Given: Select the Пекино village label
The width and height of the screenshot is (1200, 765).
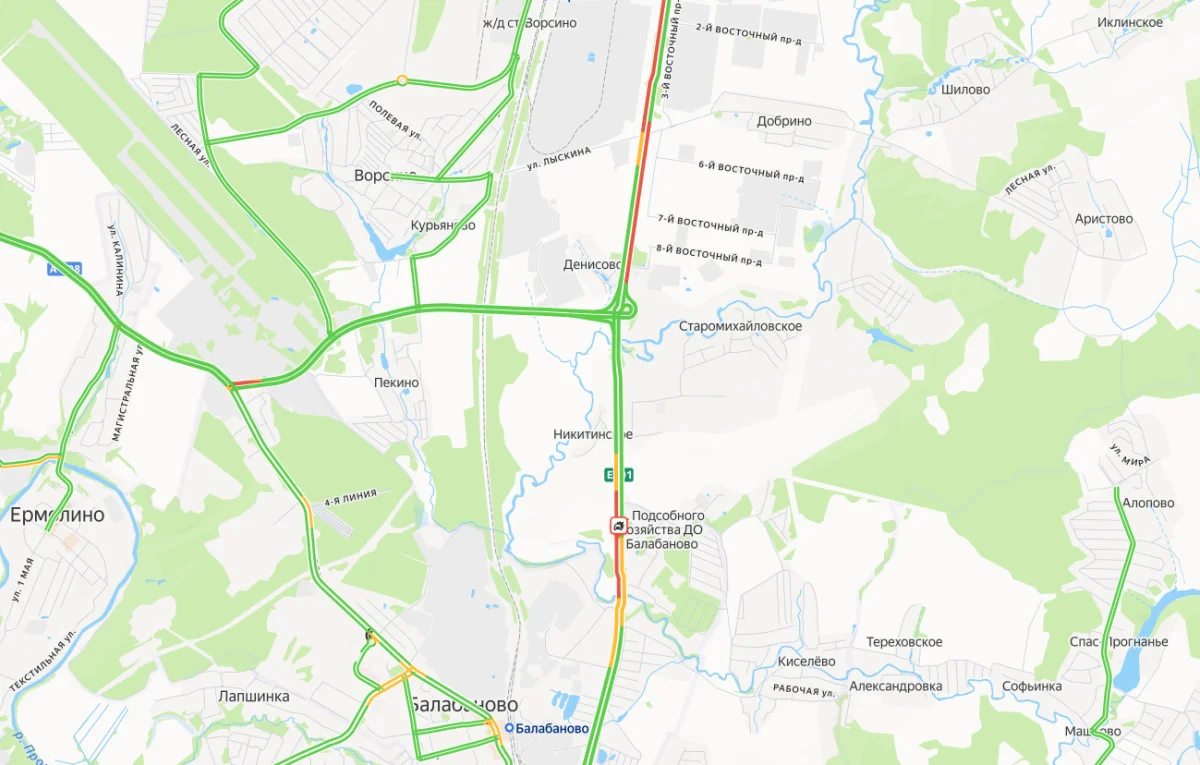Looking at the screenshot, I should pos(396,382).
